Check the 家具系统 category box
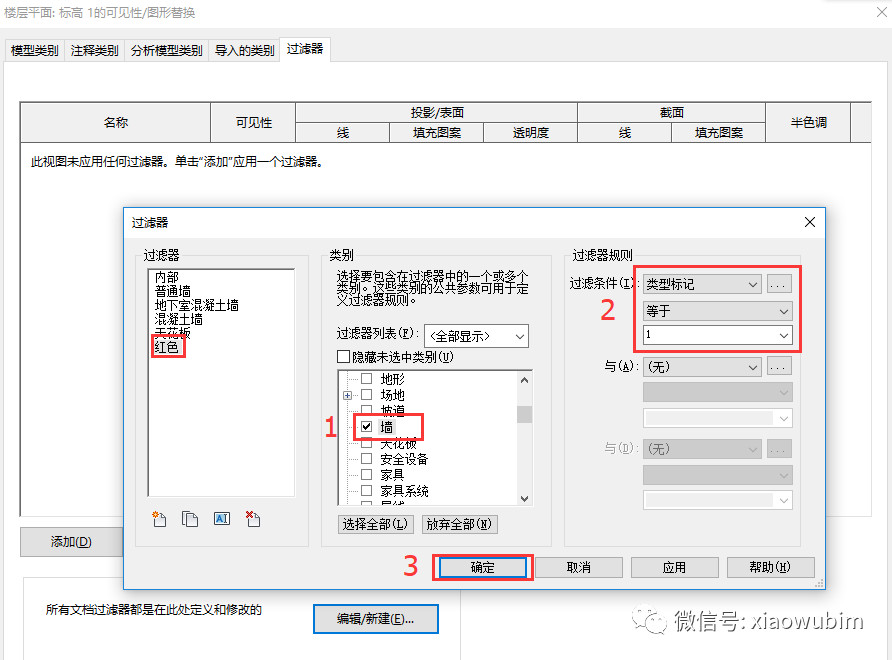 click(367, 490)
